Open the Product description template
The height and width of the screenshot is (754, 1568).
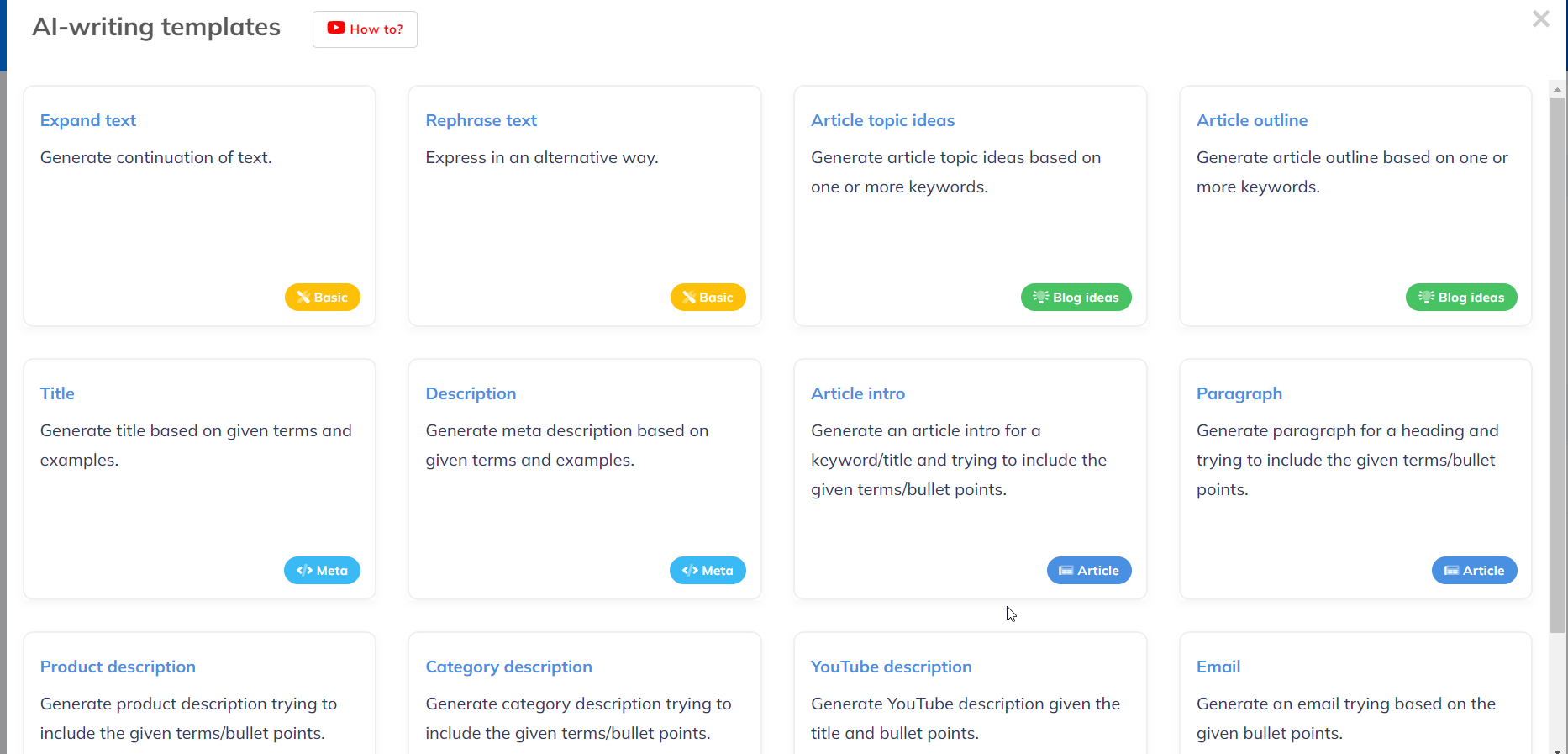pos(118,667)
